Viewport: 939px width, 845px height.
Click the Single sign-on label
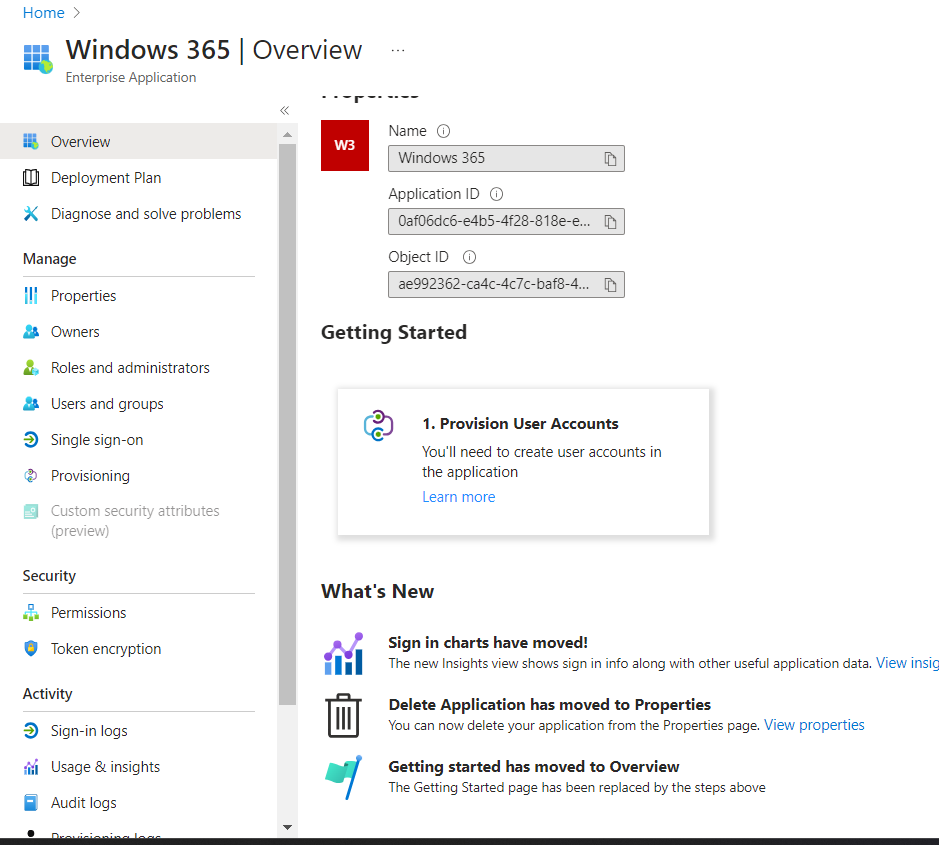pos(97,440)
